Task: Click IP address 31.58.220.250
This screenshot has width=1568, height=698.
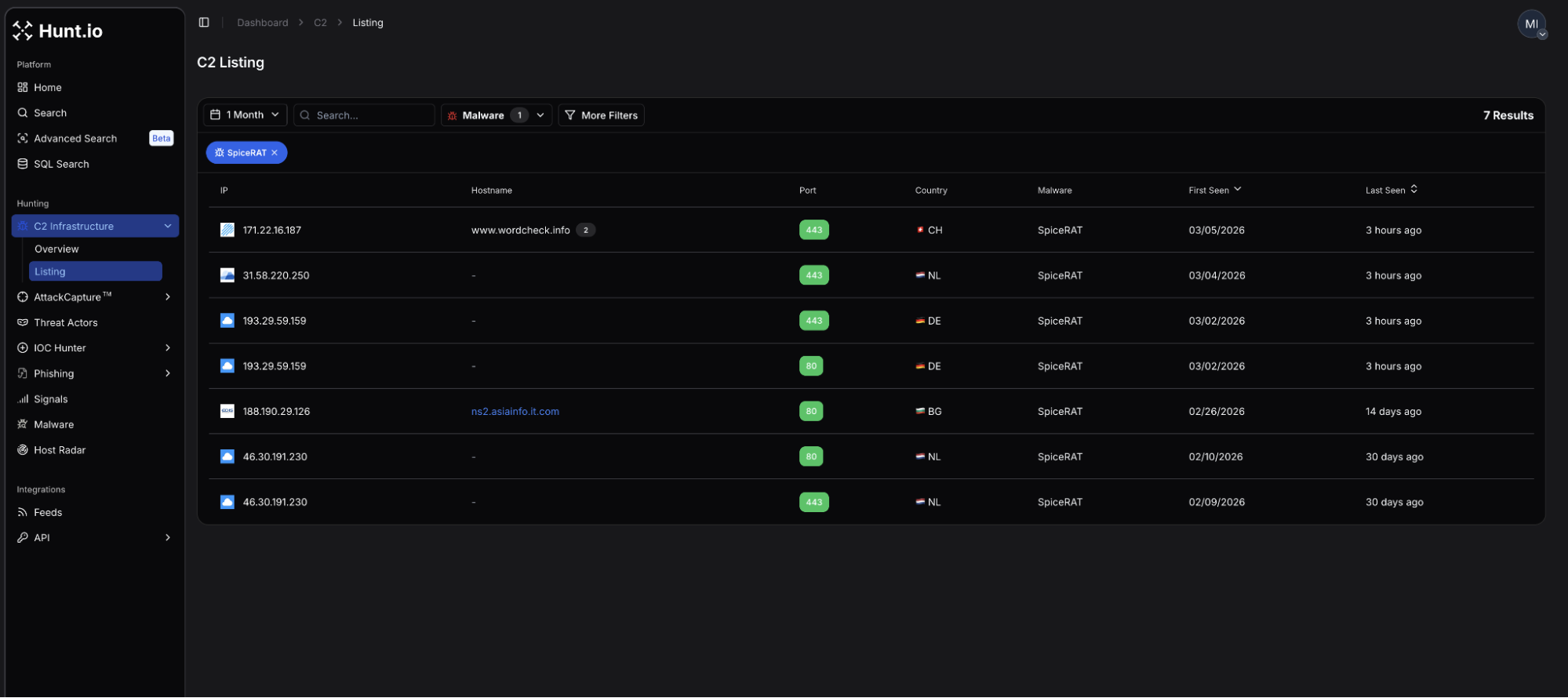Action: tap(276, 275)
